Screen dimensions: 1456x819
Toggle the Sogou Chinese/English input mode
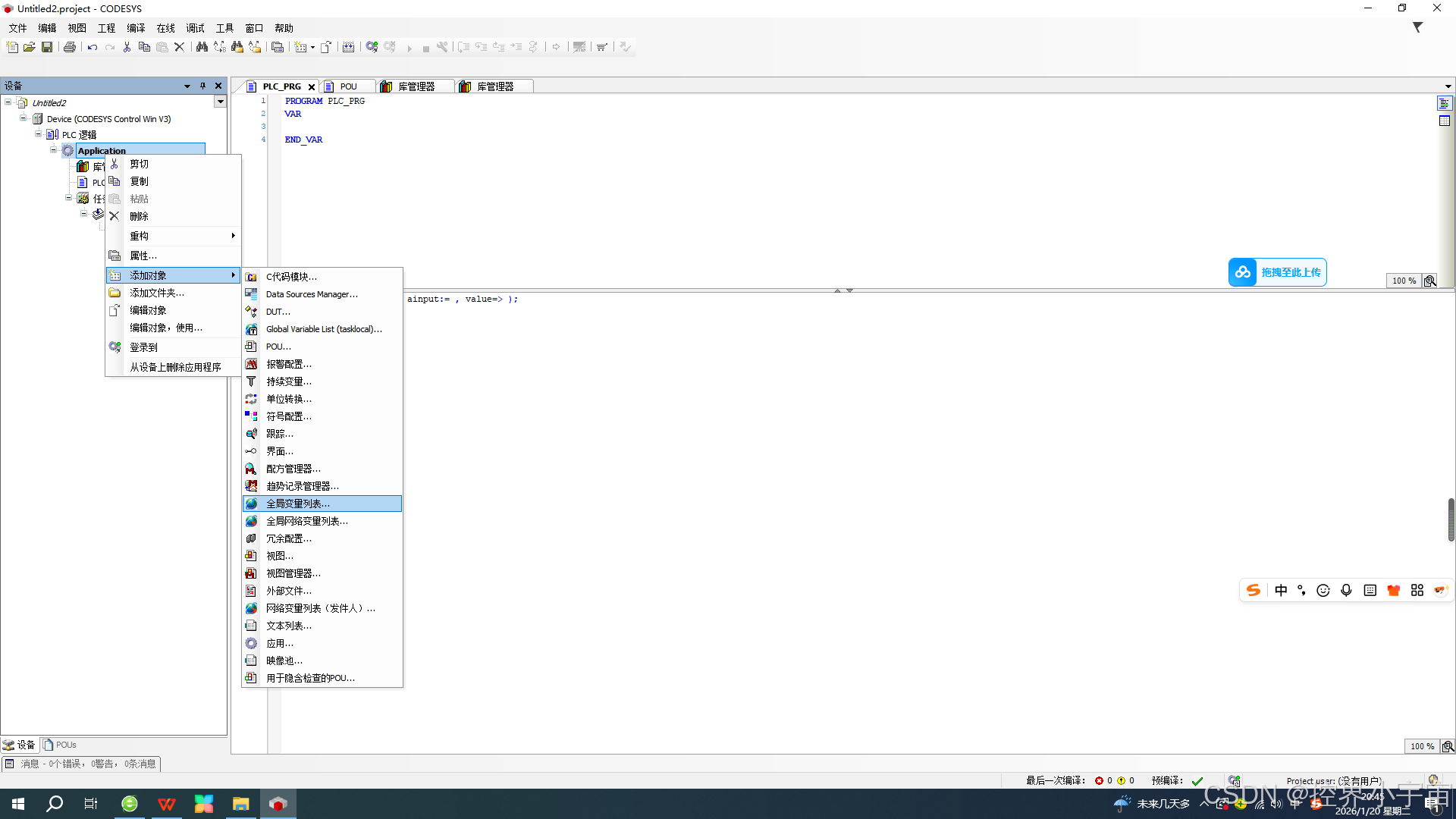point(1281,590)
